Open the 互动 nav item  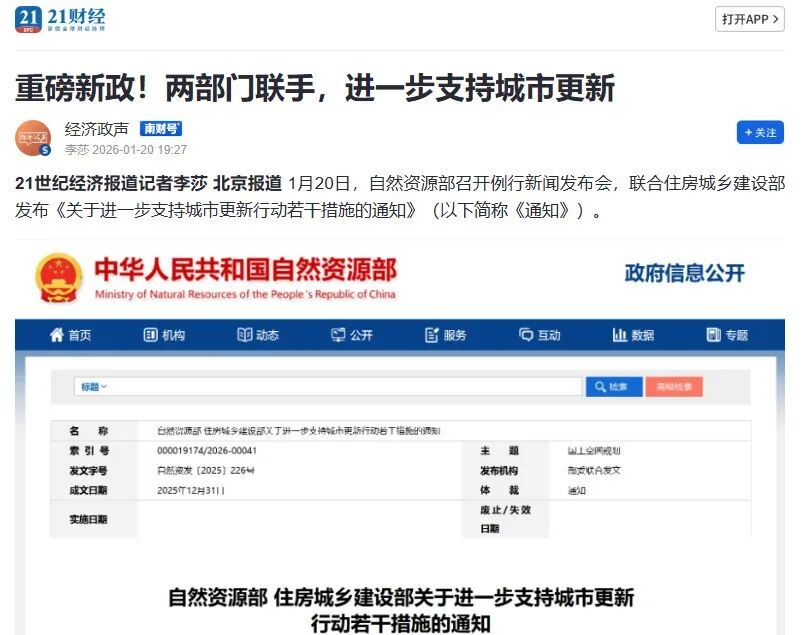pos(540,335)
